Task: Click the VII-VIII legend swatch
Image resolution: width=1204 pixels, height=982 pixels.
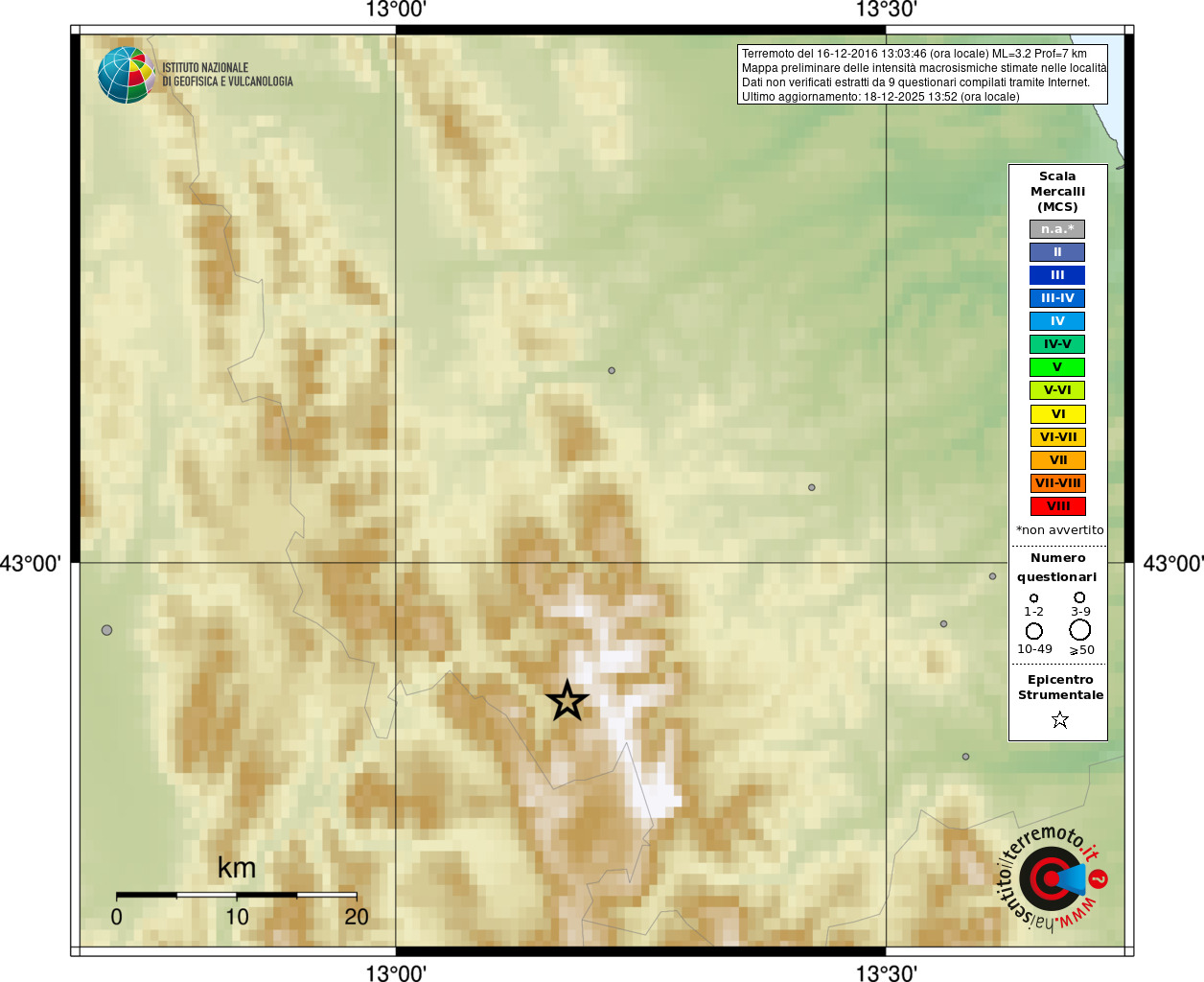Action: pos(1057,483)
